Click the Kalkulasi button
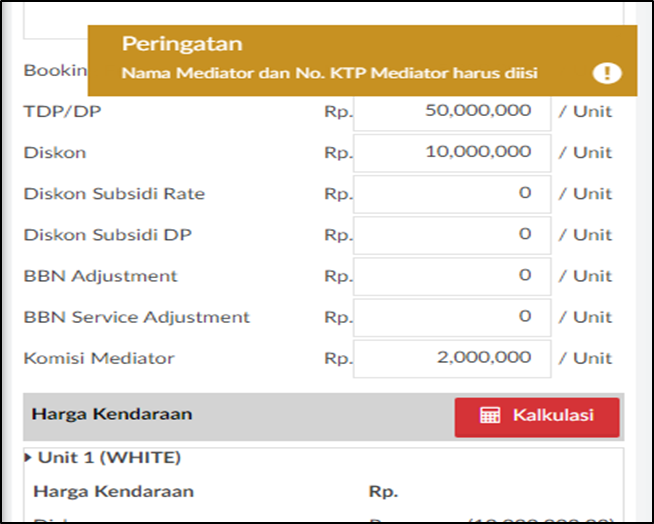The height and width of the screenshot is (524, 654). tap(537, 417)
